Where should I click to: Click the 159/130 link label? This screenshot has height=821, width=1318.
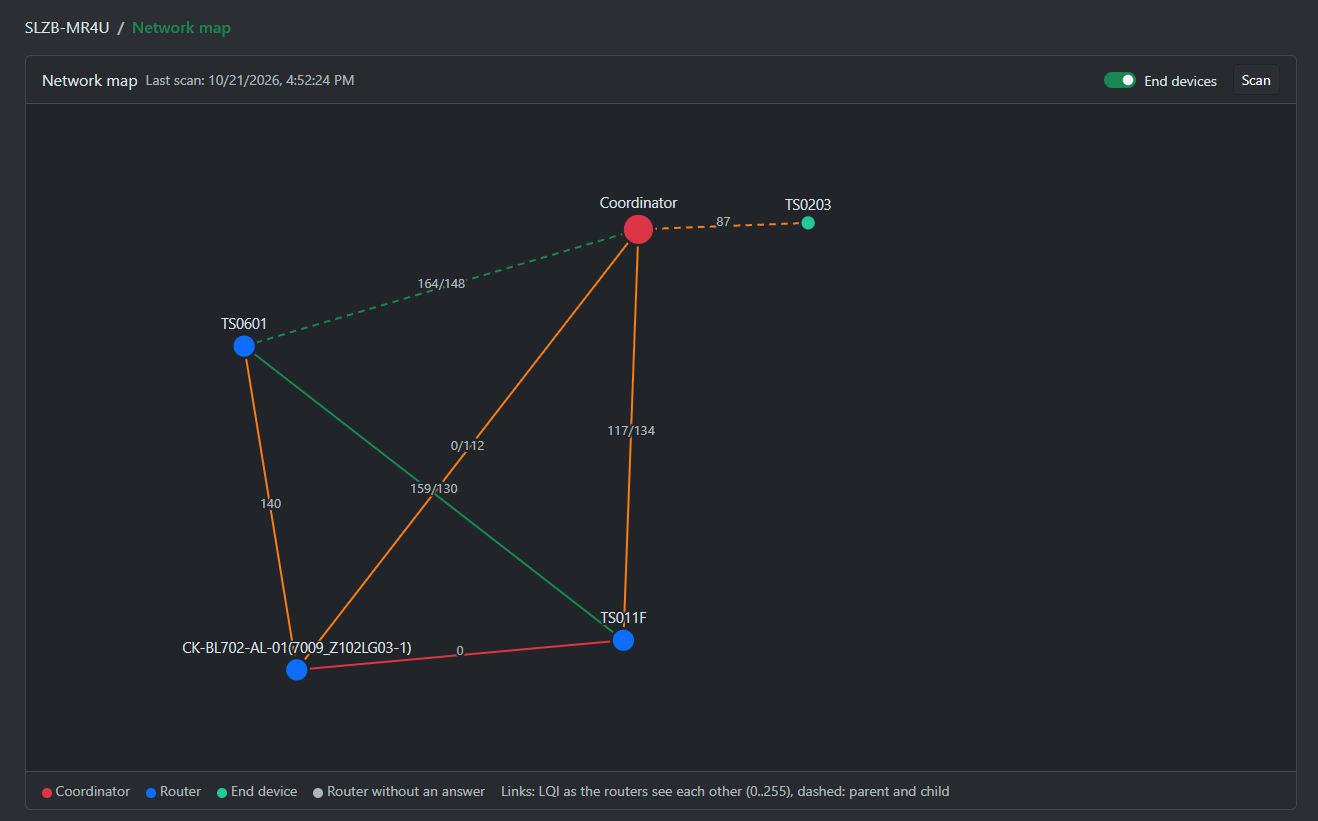[x=434, y=488]
